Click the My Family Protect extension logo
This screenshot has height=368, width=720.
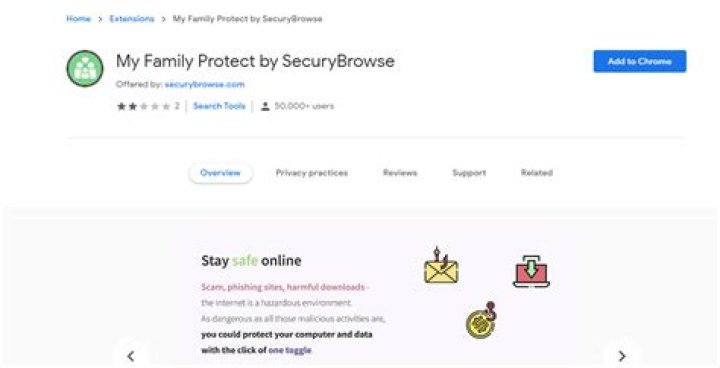point(85,68)
